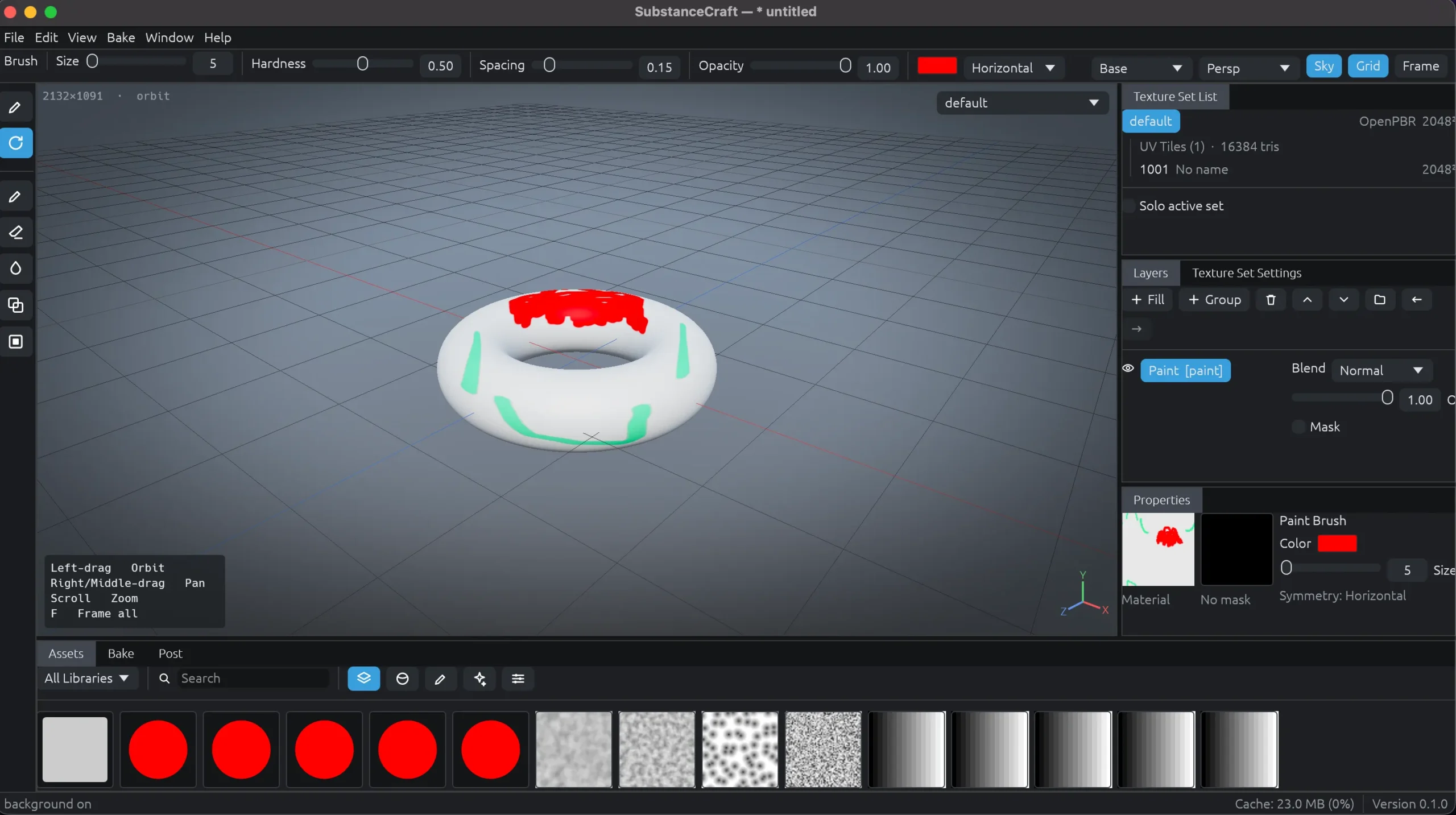The width and height of the screenshot is (1456, 815).
Task: Select the clone overlapping-squares tool
Action: 16,305
